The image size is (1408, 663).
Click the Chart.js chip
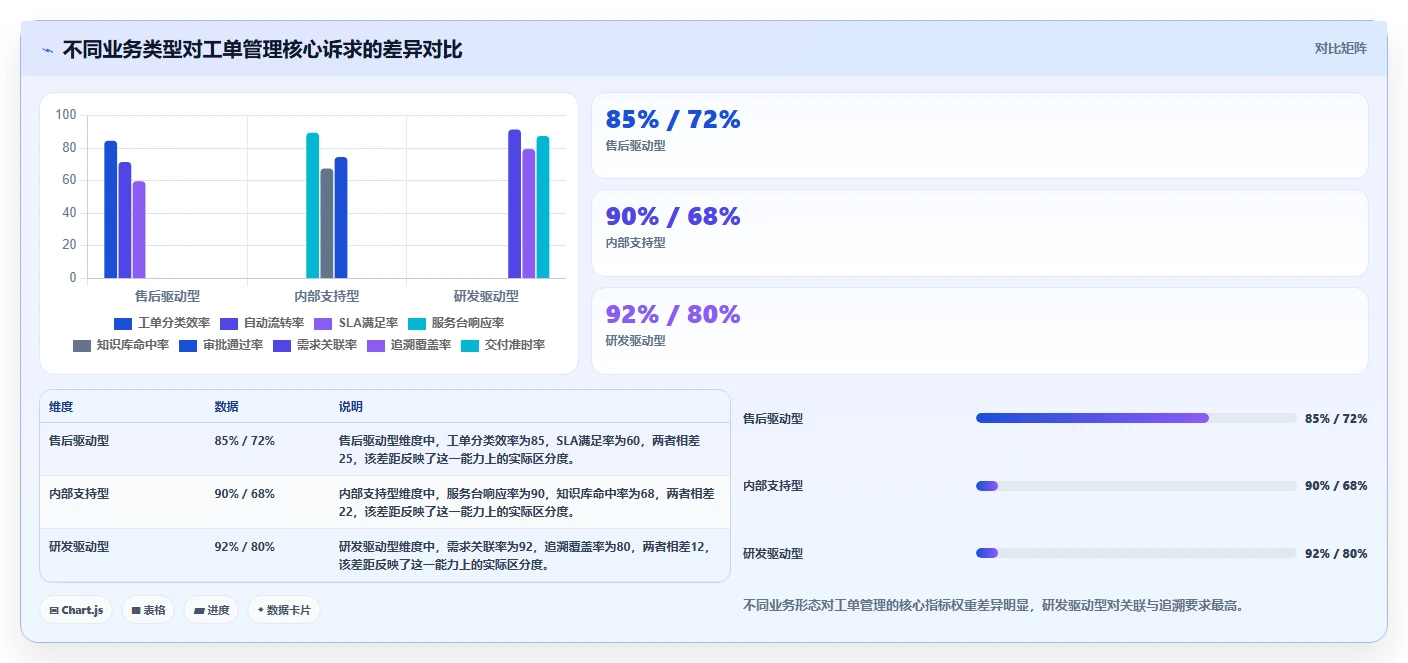(76, 610)
